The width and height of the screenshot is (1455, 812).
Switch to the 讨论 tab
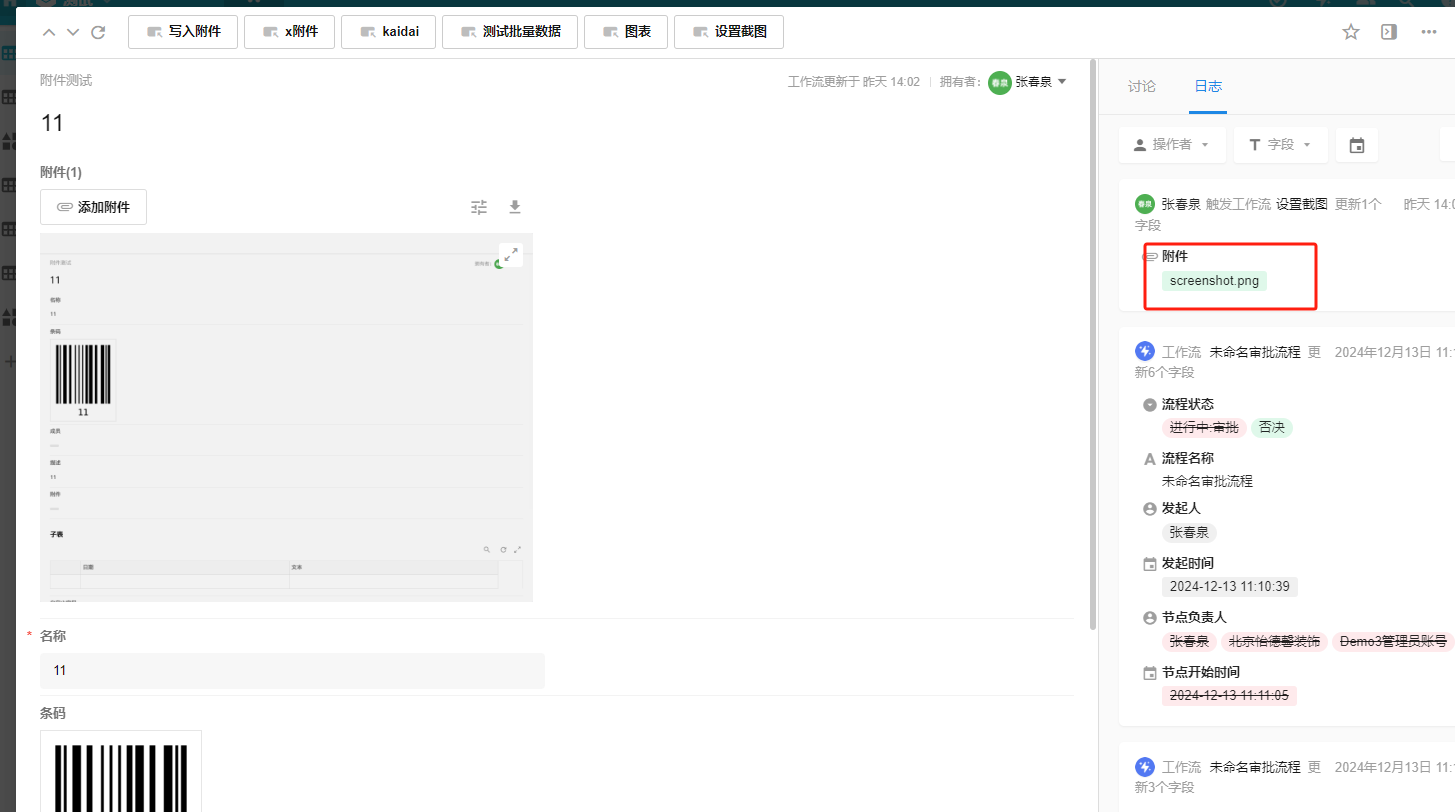click(x=1141, y=86)
